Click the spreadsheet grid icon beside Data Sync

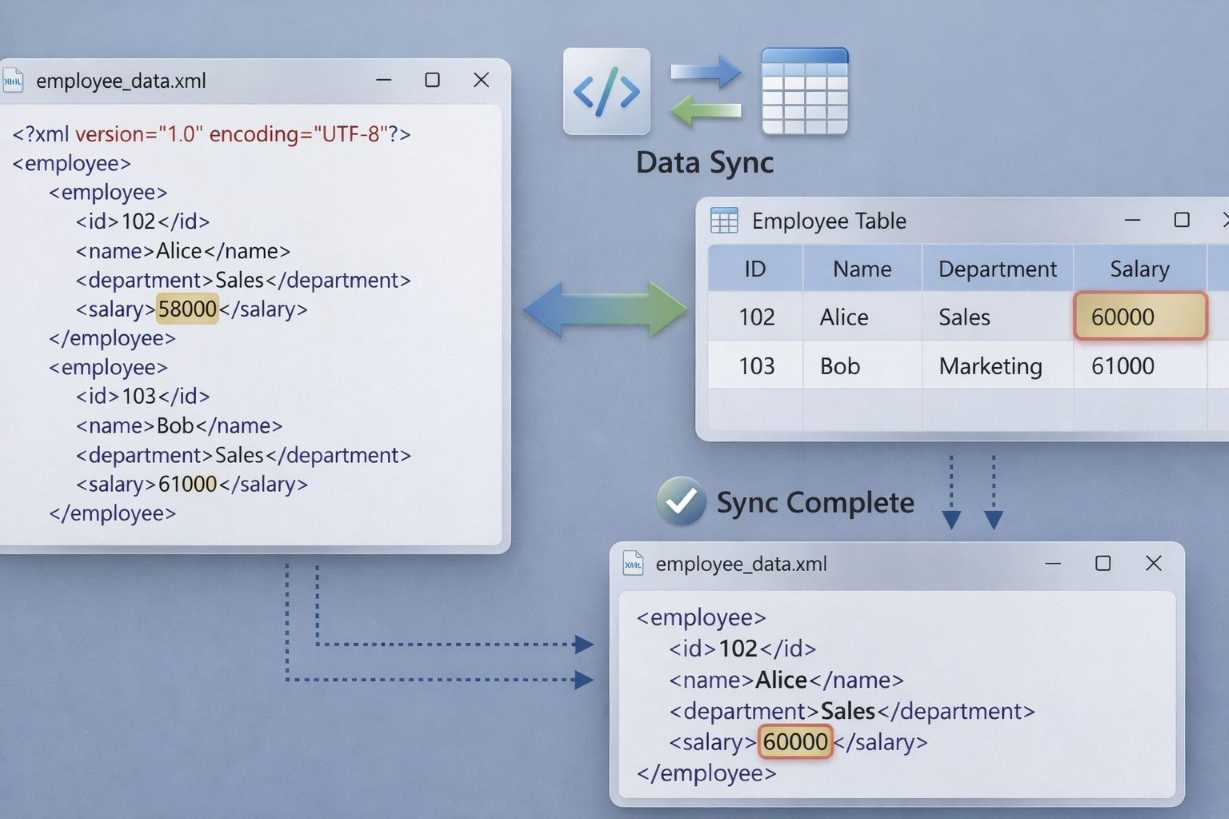[x=805, y=91]
